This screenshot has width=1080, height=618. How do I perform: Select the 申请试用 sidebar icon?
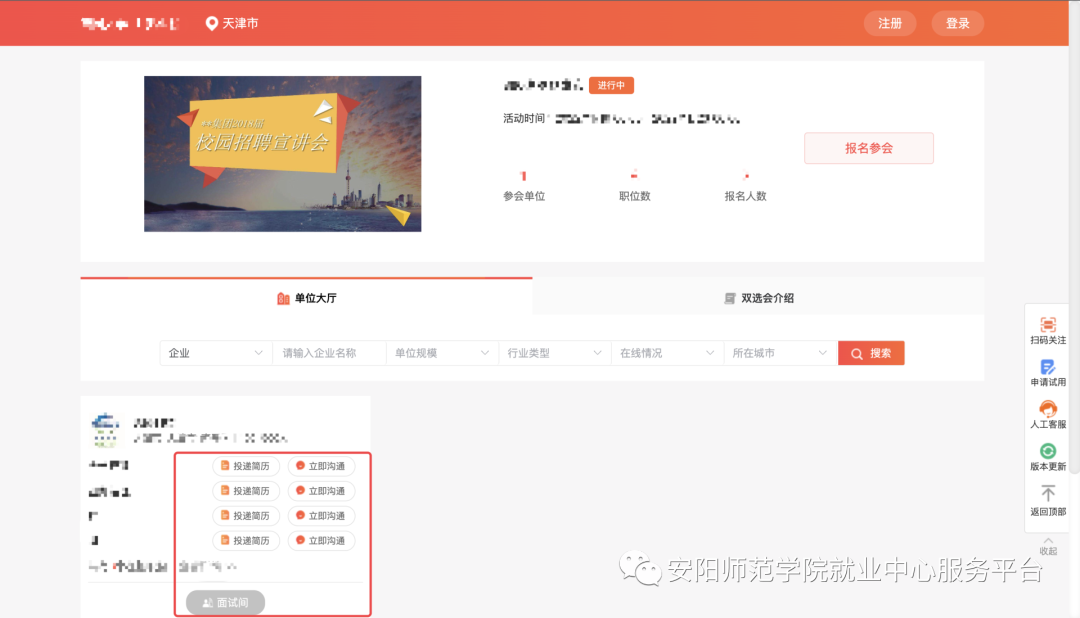click(x=1047, y=367)
